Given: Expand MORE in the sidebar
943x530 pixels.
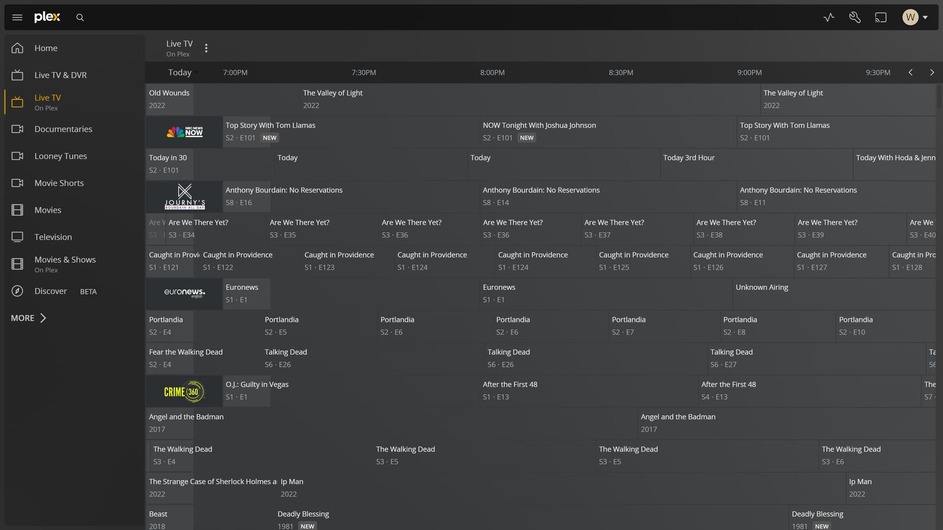Looking at the screenshot, I should 28,318.
